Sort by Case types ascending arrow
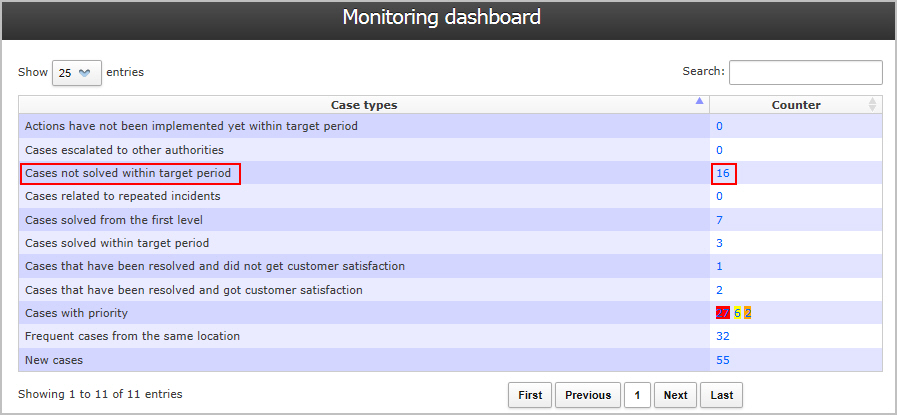The image size is (897, 415). pos(698,101)
